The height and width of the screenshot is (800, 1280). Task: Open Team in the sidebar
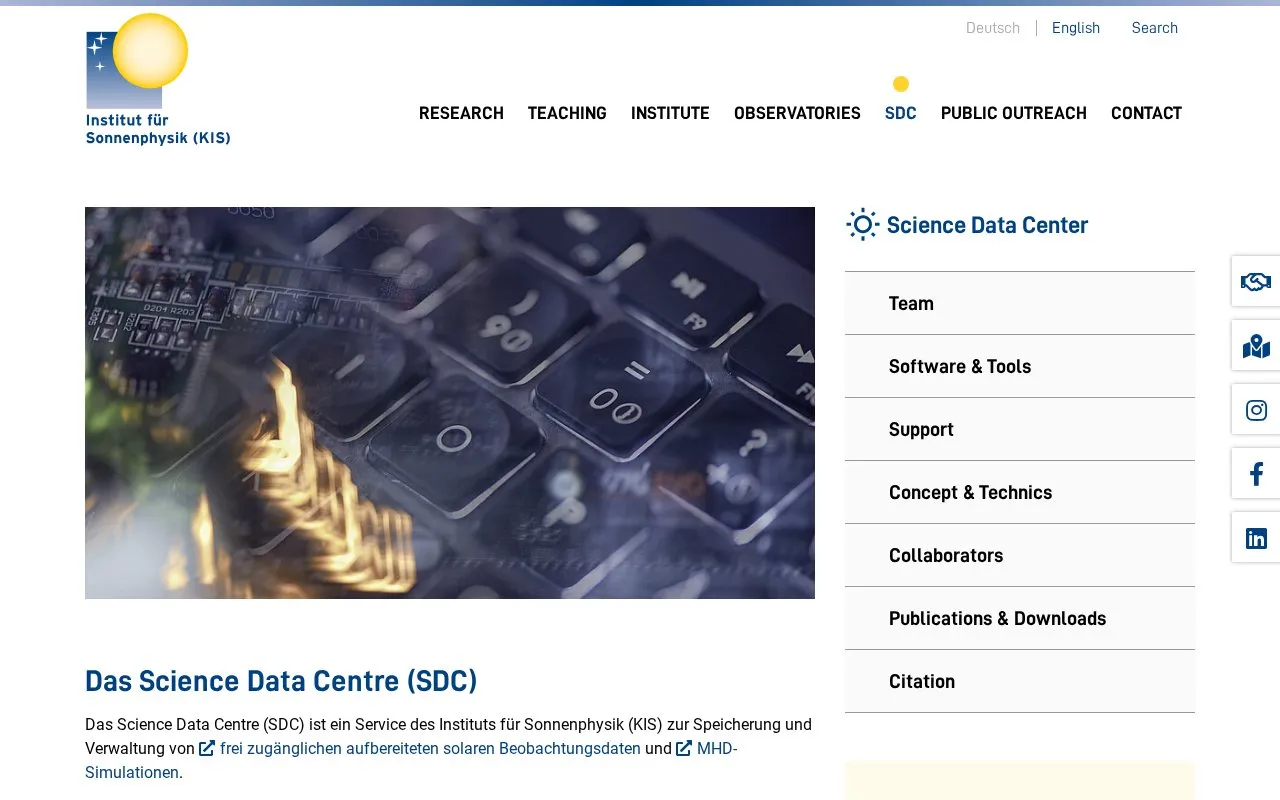[1020, 303]
